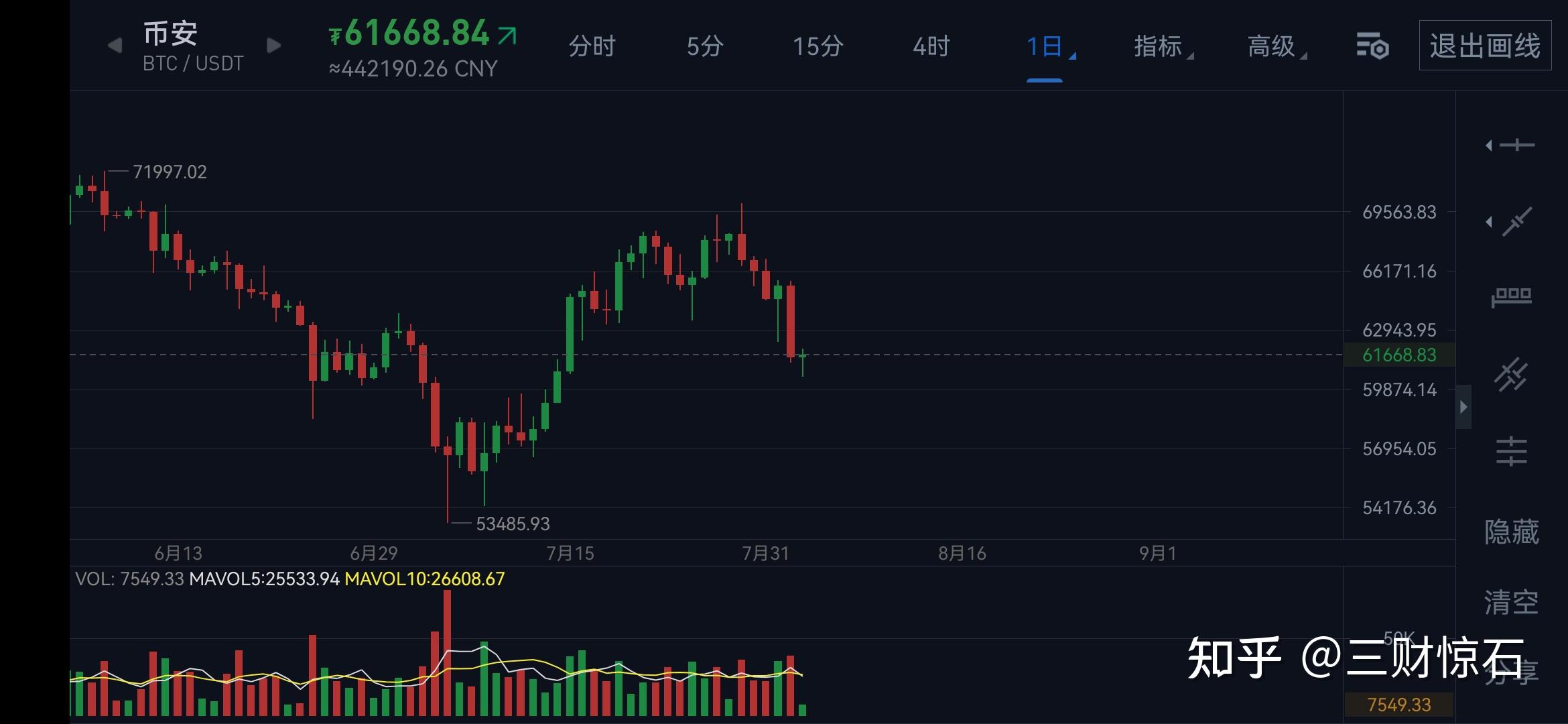This screenshot has width=1568, height=724.
Task: Switch to the 4时 timeframe tab
Action: (931, 46)
